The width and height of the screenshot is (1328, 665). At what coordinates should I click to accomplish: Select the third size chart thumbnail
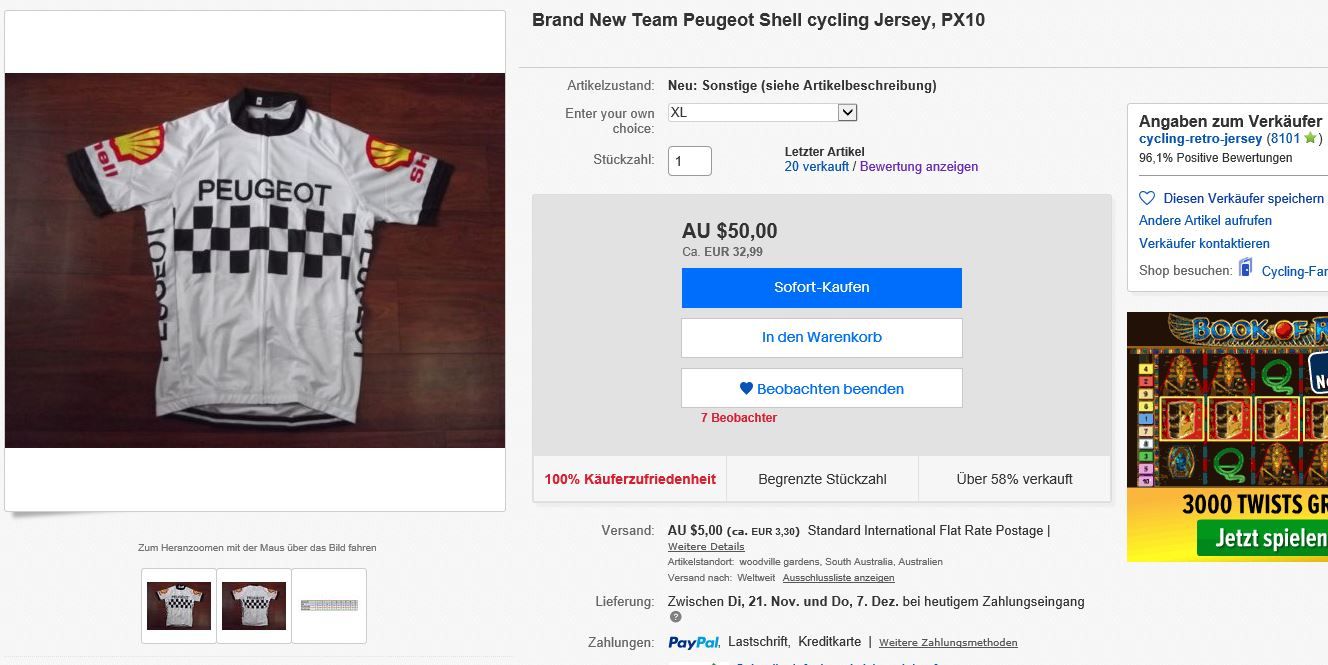click(x=329, y=606)
